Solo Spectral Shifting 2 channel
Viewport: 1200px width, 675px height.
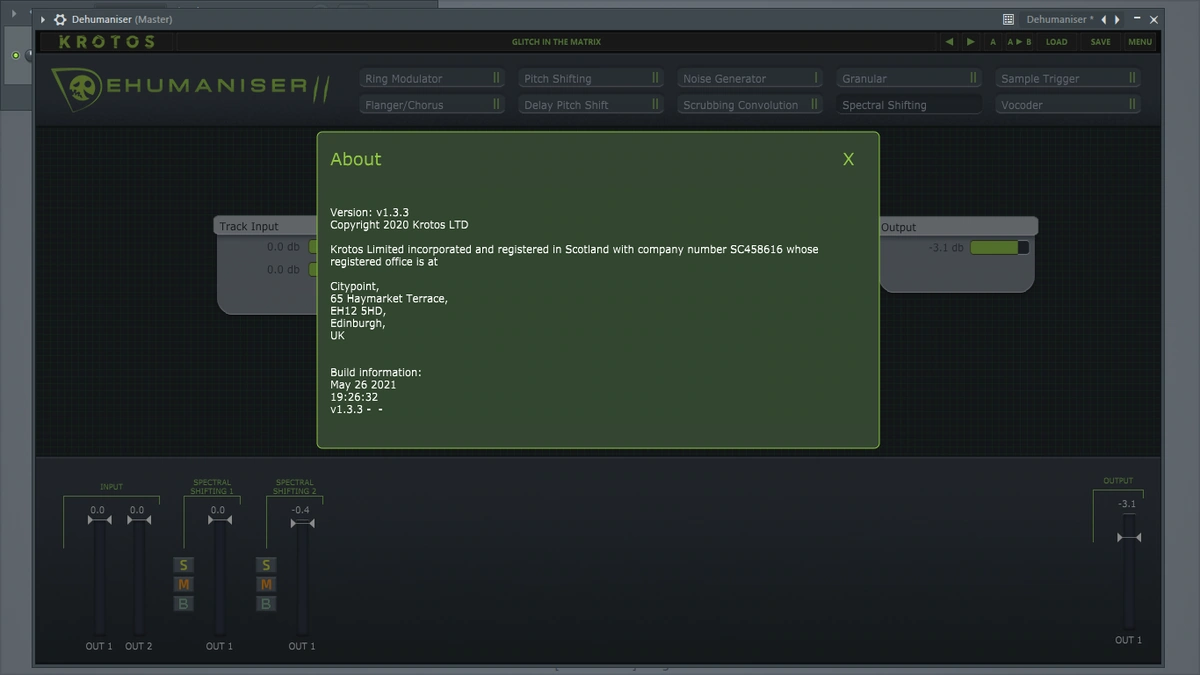coord(266,565)
